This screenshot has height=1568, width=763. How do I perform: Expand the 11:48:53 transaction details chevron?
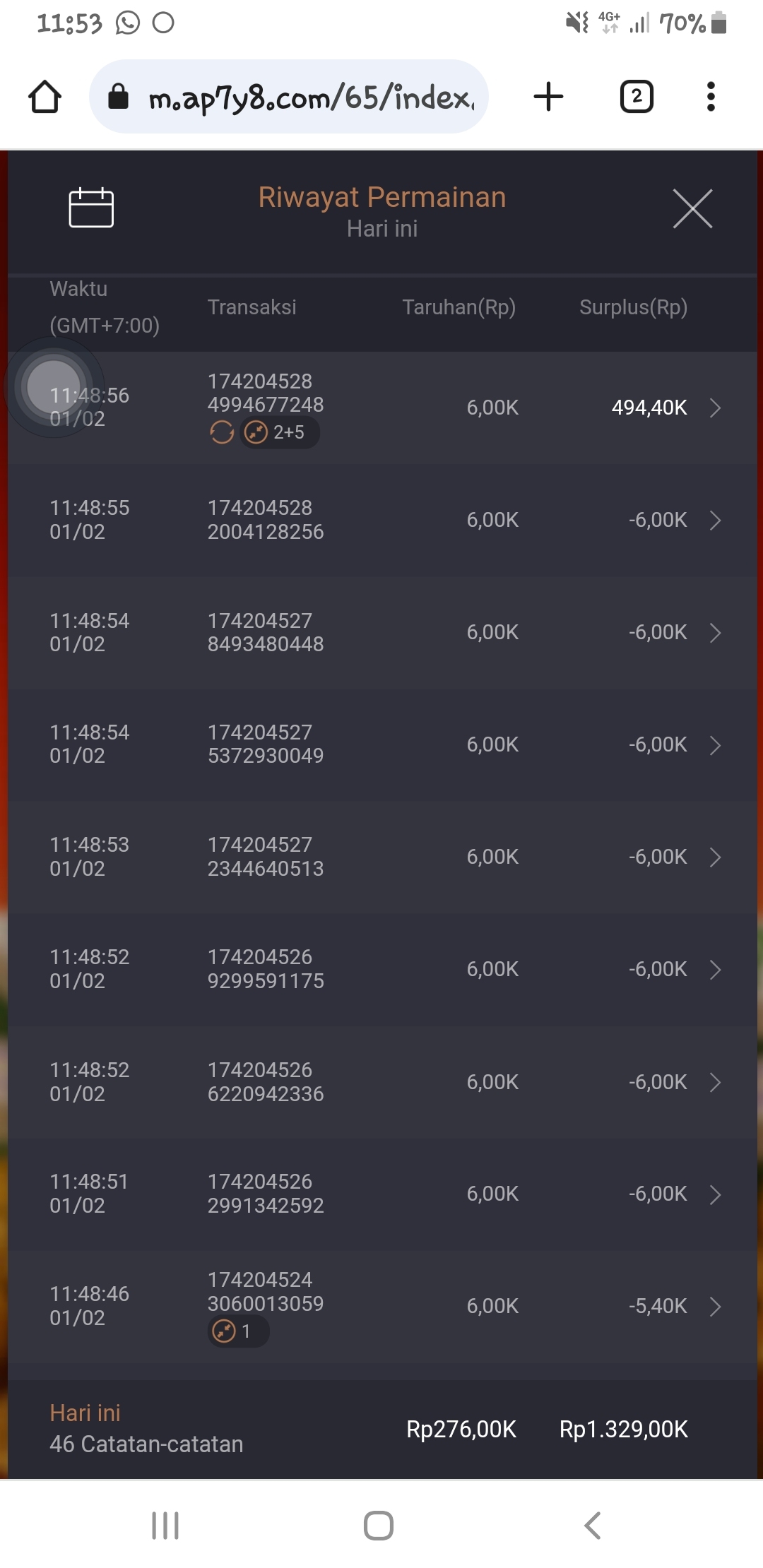[715, 857]
